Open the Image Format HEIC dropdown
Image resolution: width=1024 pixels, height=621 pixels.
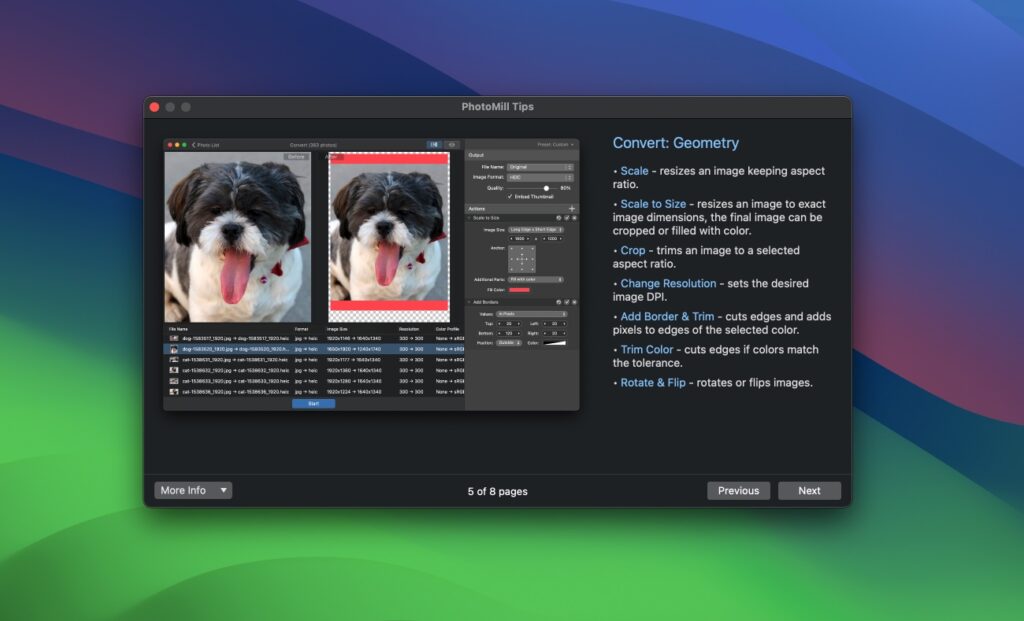pyautogui.click(x=540, y=177)
